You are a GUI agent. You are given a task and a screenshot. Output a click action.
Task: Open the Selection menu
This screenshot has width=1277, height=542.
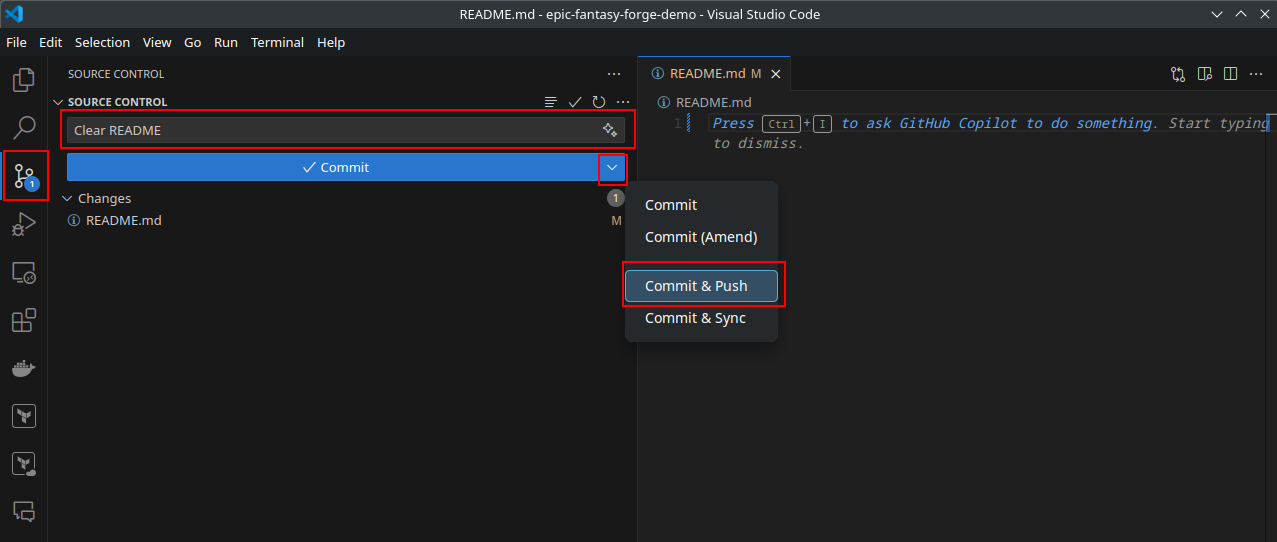pos(102,42)
